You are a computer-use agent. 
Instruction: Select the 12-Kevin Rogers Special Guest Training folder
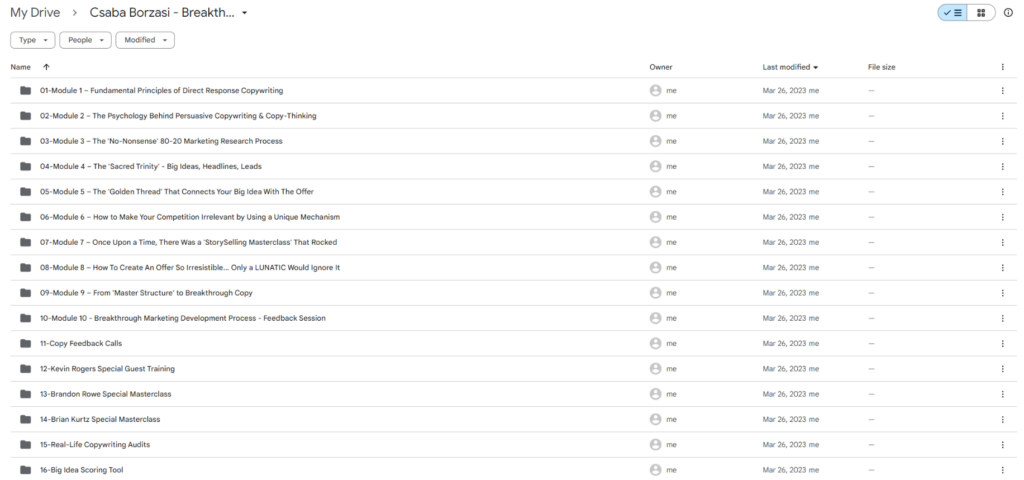point(513,369)
